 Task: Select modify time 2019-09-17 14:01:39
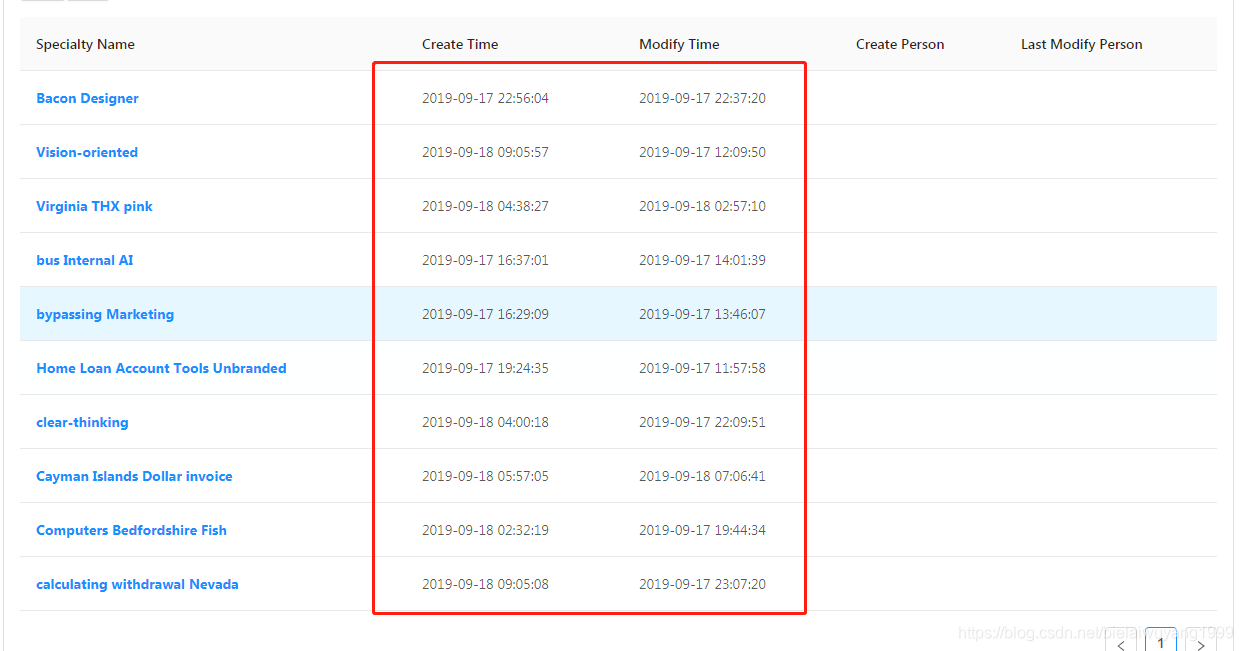702,260
